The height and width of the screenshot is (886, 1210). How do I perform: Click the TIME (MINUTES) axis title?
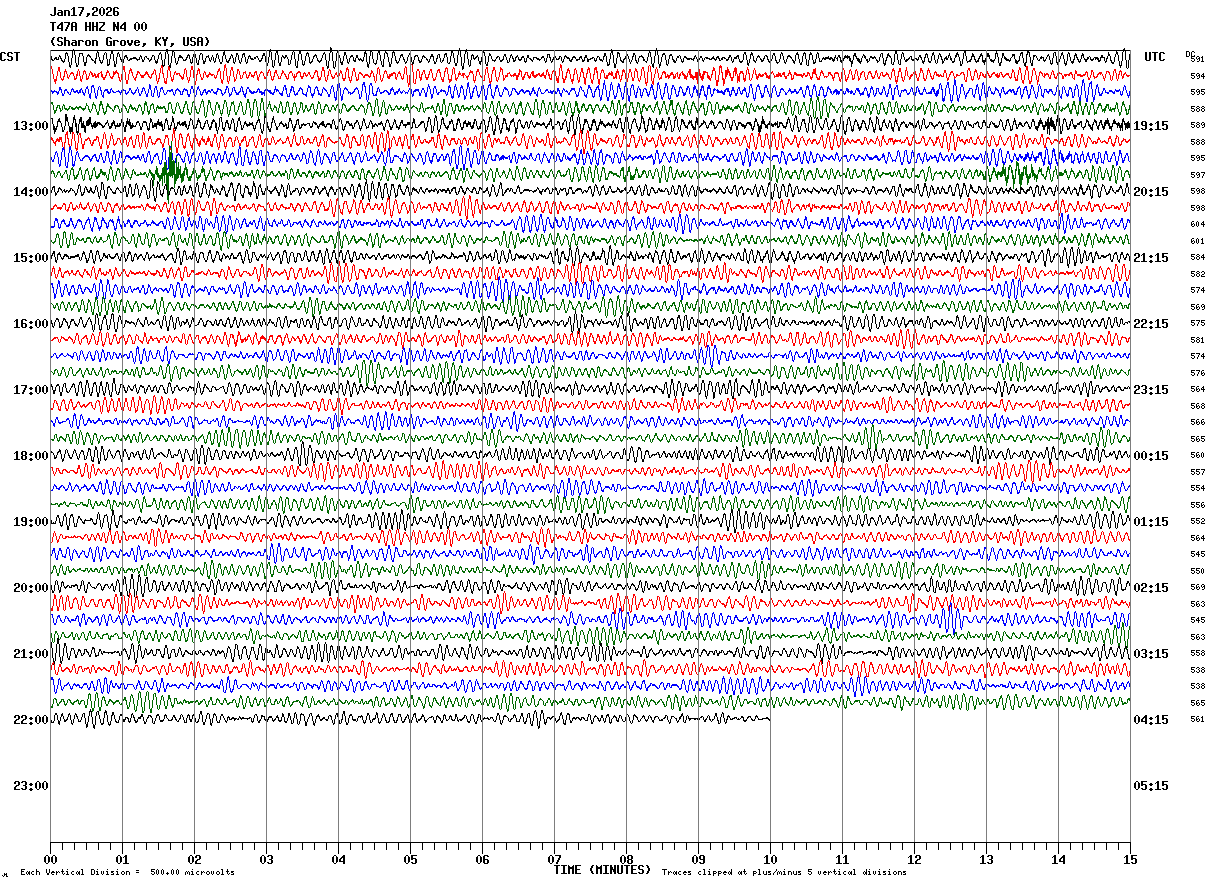[x=602, y=870]
